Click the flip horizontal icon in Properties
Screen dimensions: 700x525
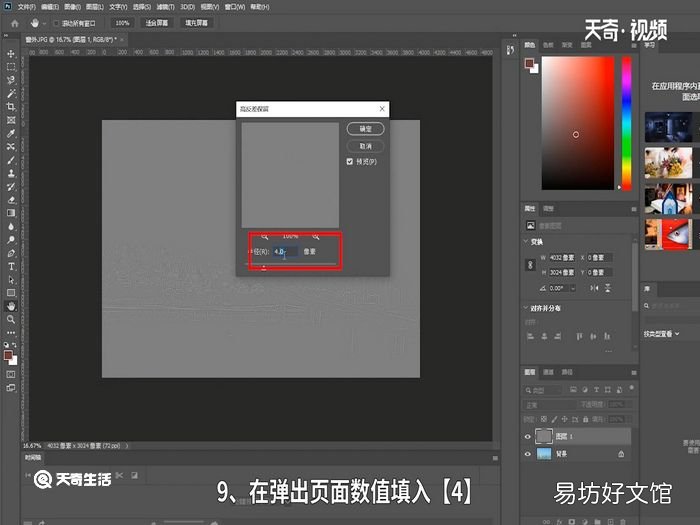[x=594, y=288]
